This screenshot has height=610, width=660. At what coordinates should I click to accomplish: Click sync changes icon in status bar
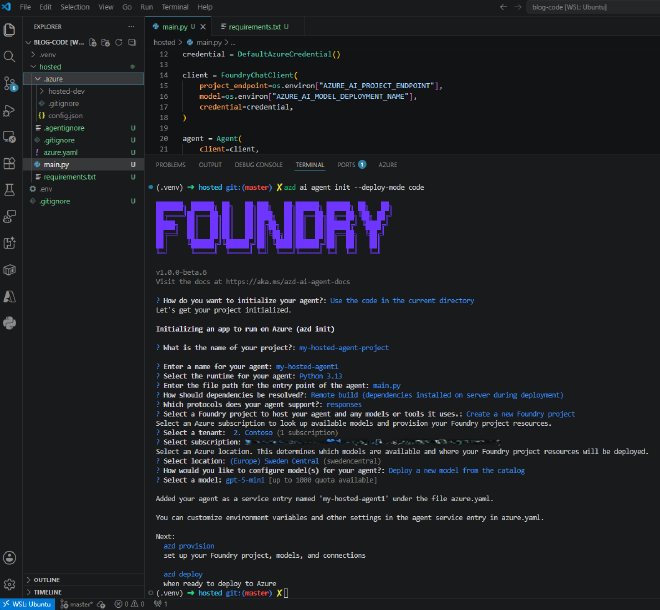coord(101,605)
